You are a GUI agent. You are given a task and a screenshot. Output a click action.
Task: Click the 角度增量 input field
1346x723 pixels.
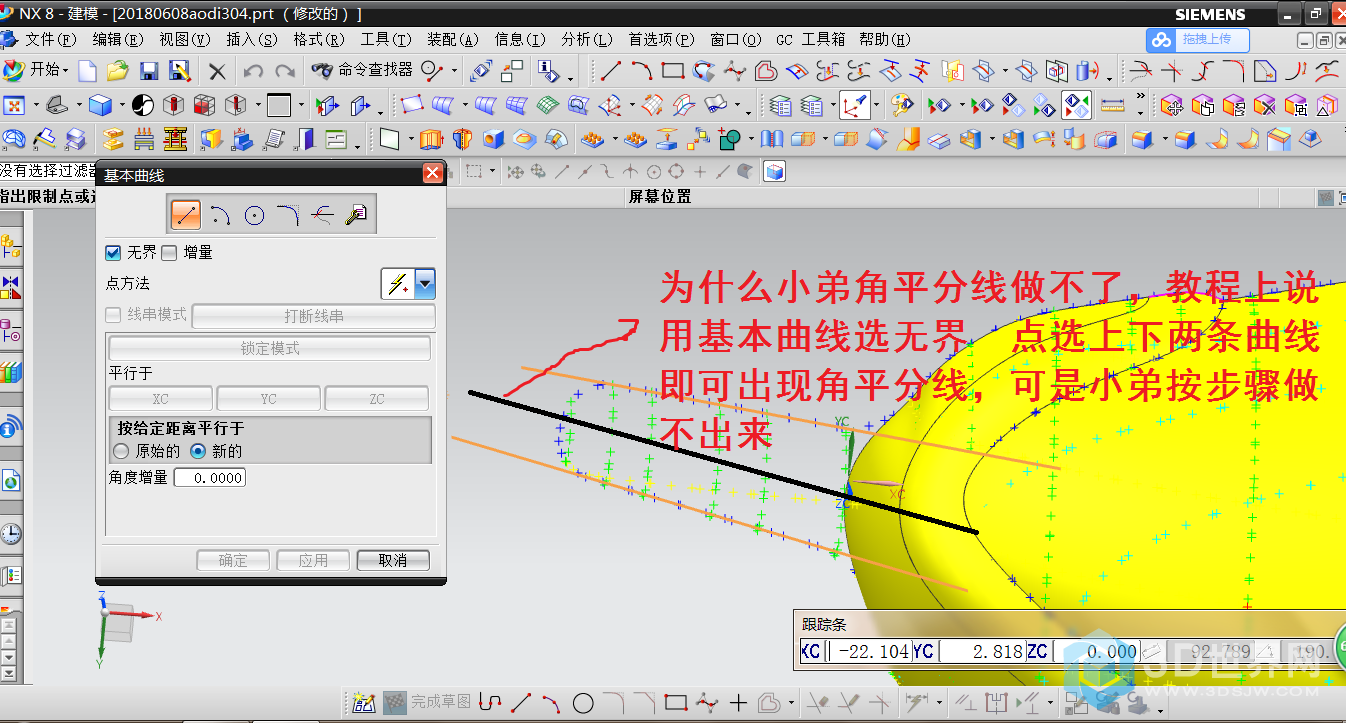point(210,478)
